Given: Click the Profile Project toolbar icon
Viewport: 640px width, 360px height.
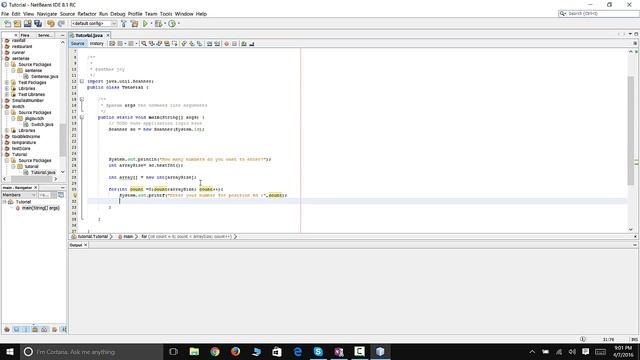Looking at the screenshot, I should [172, 24].
